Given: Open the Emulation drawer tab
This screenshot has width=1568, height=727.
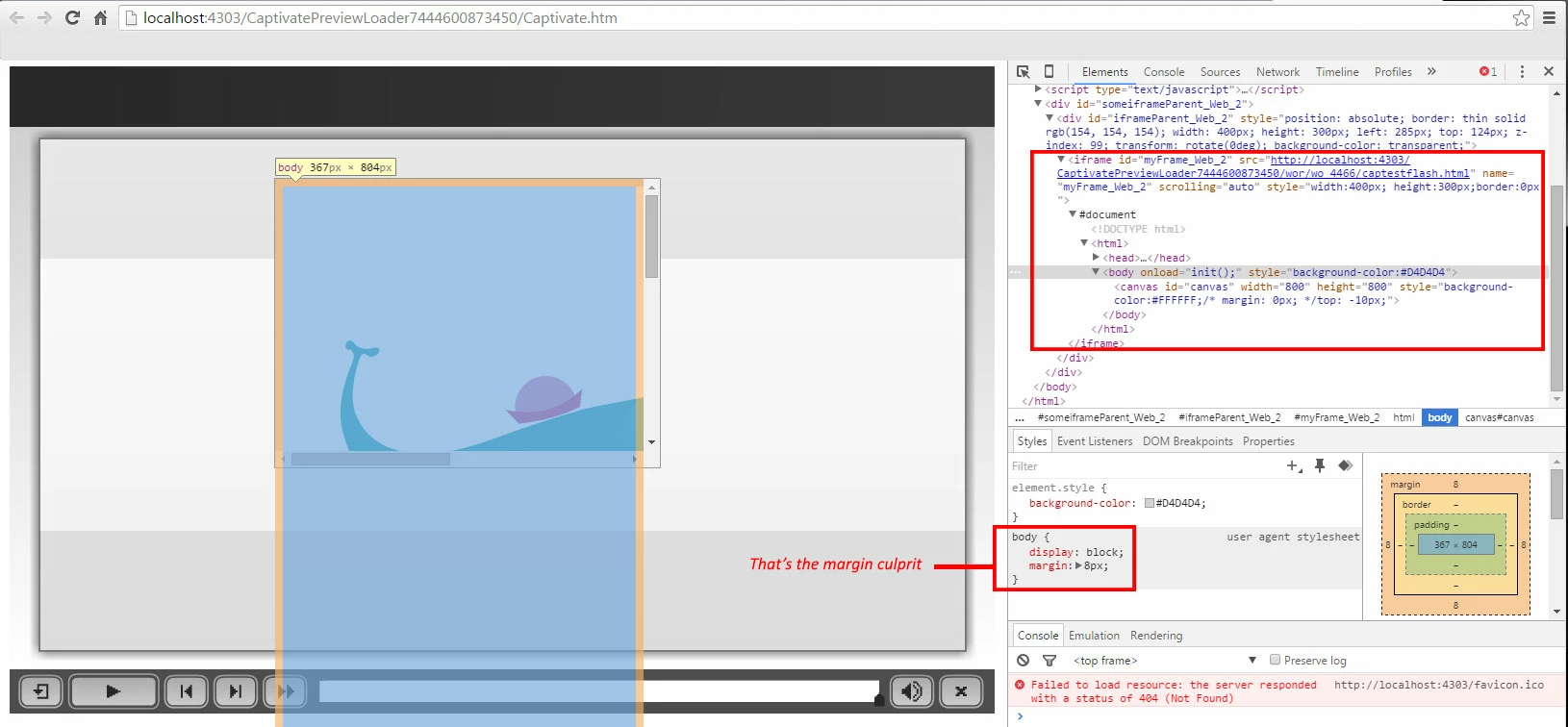Looking at the screenshot, I should [x=1094, y=636].
